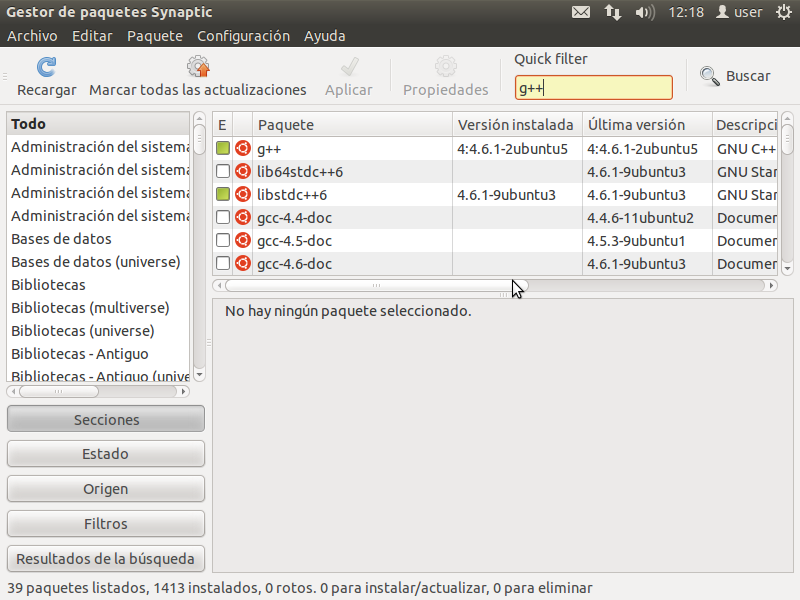This screenshot has width=800, height=600.
Task: Select the Todo section
Action: pyautogui.click(x=98, y=124)
